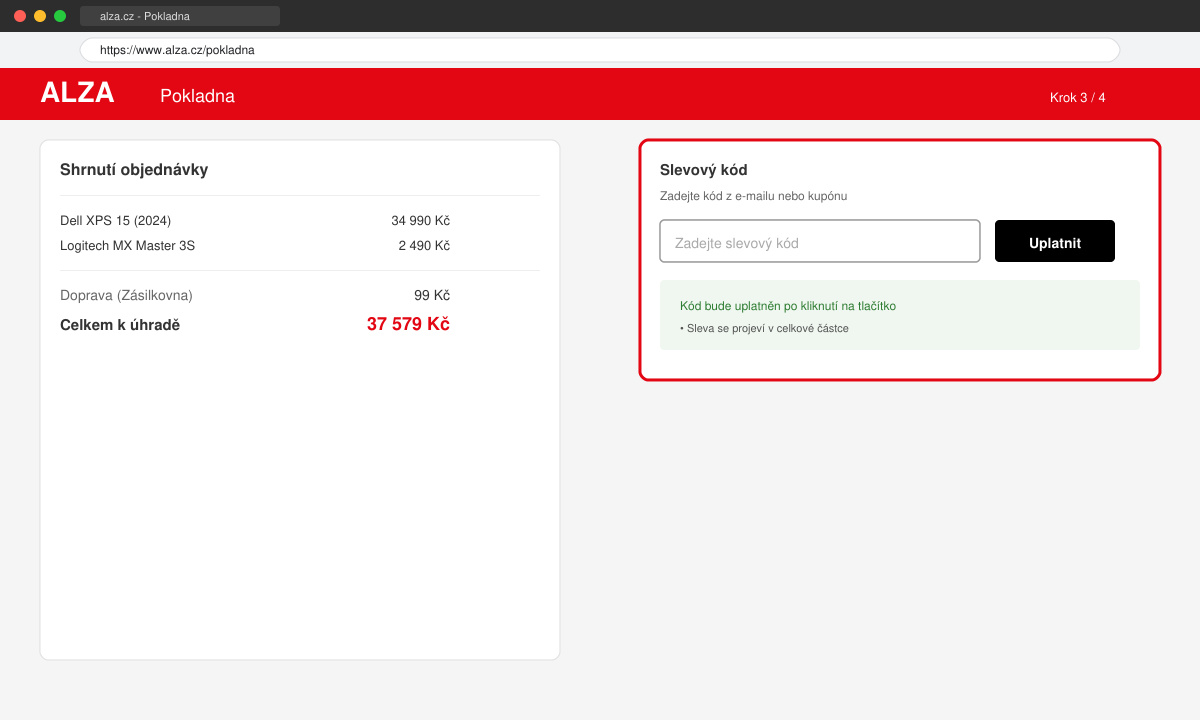Click the shipping cost 99 Kč
Viewport: 1200px width, 720px height.
(x=432, y=295)
